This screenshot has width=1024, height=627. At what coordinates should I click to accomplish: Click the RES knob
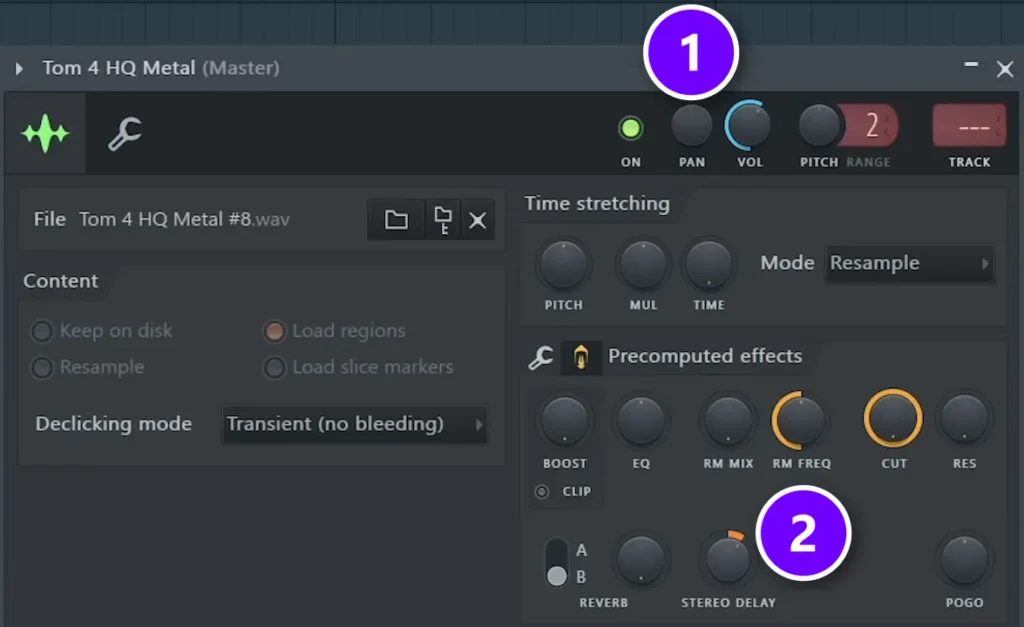[x=964, y=419]
